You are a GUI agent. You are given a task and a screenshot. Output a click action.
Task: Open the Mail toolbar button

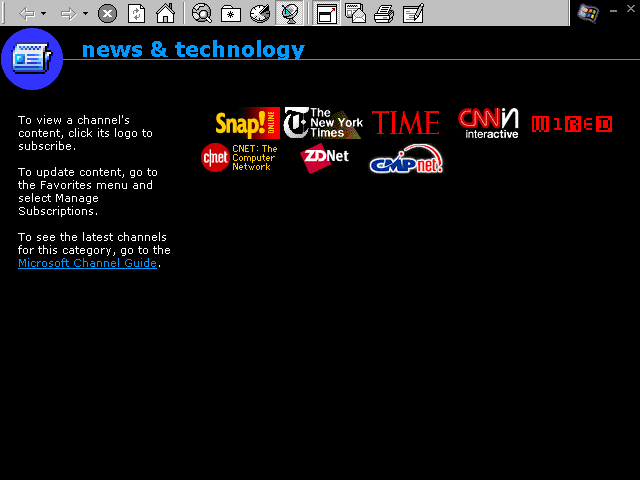pos(355,13)
